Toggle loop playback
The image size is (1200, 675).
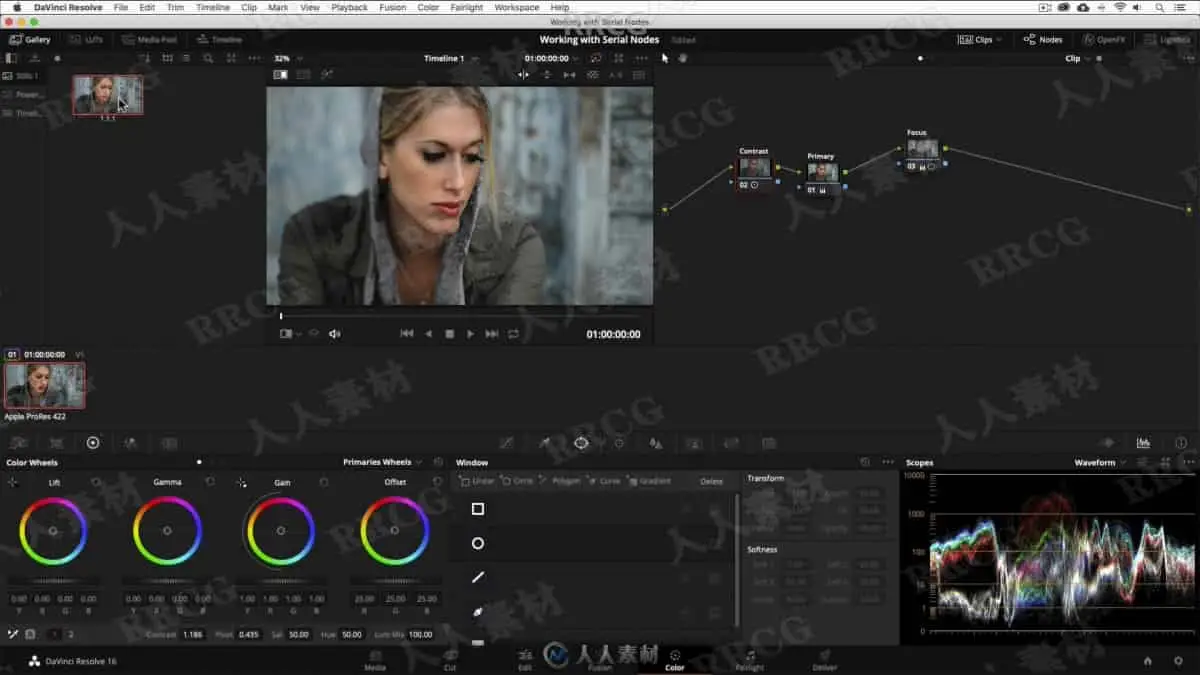(x=513, y=333)
